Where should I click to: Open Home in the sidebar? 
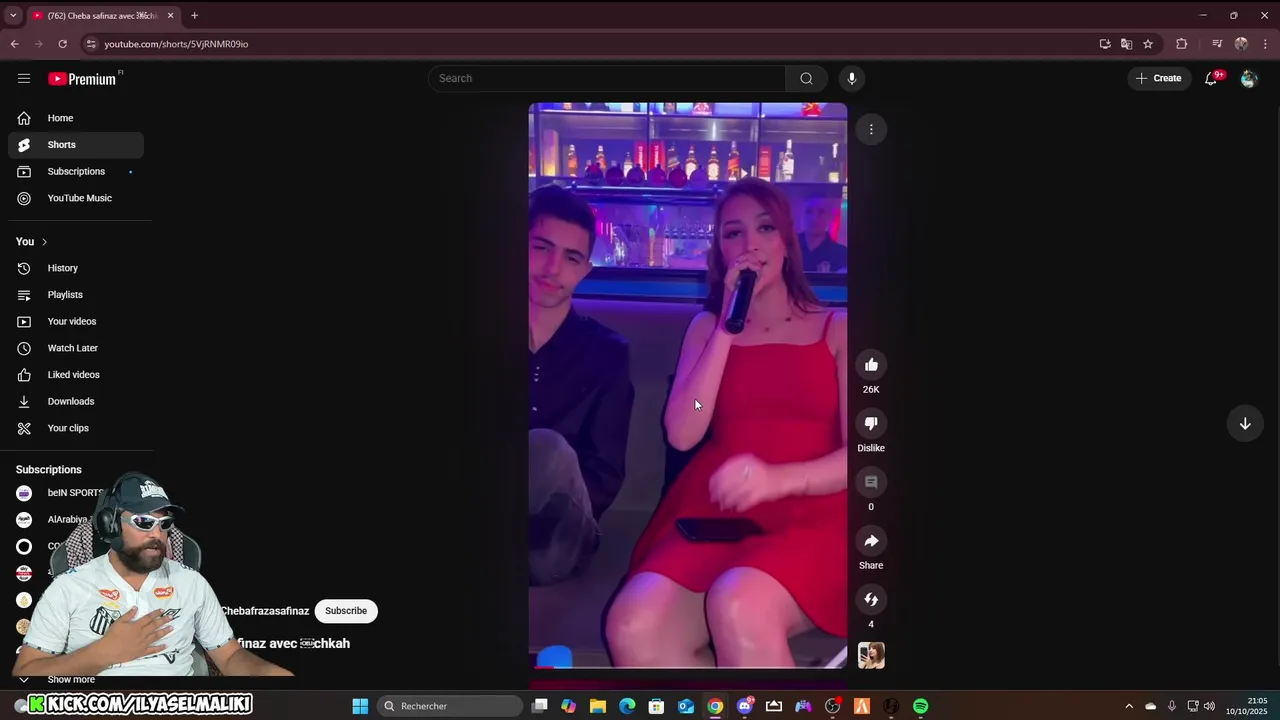point(76,118)
